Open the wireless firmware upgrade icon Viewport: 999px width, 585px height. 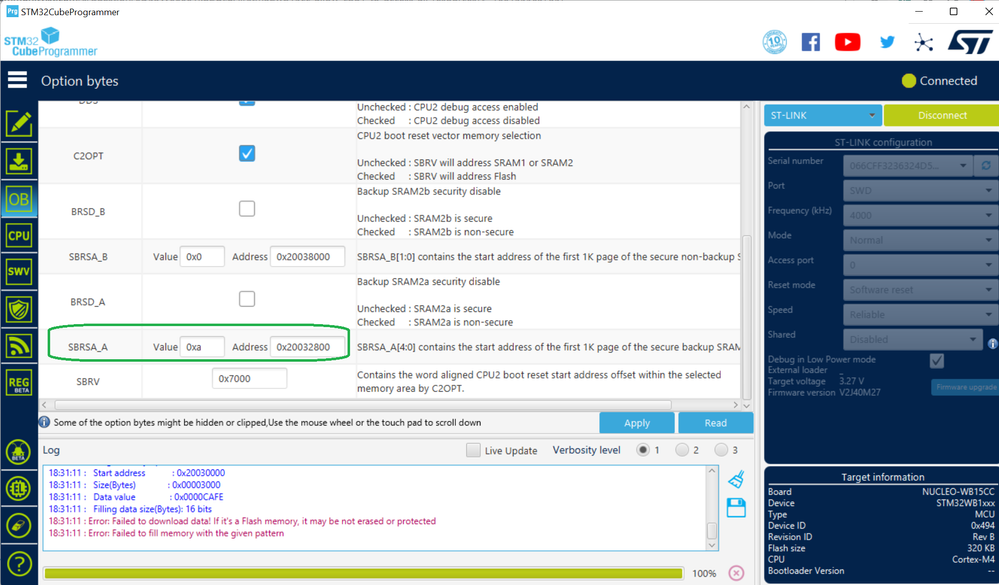[18, 346]
